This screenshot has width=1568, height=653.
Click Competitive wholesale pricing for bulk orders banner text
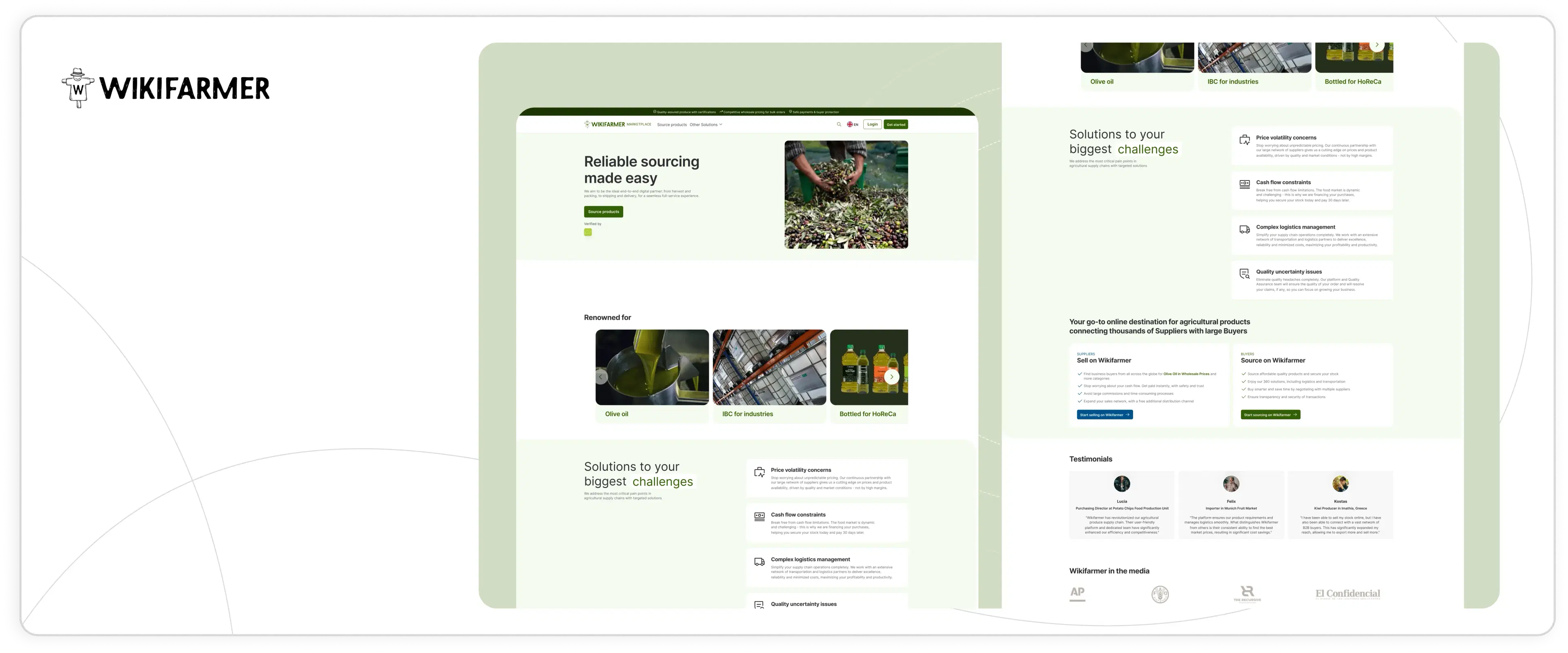coord(753,112)
